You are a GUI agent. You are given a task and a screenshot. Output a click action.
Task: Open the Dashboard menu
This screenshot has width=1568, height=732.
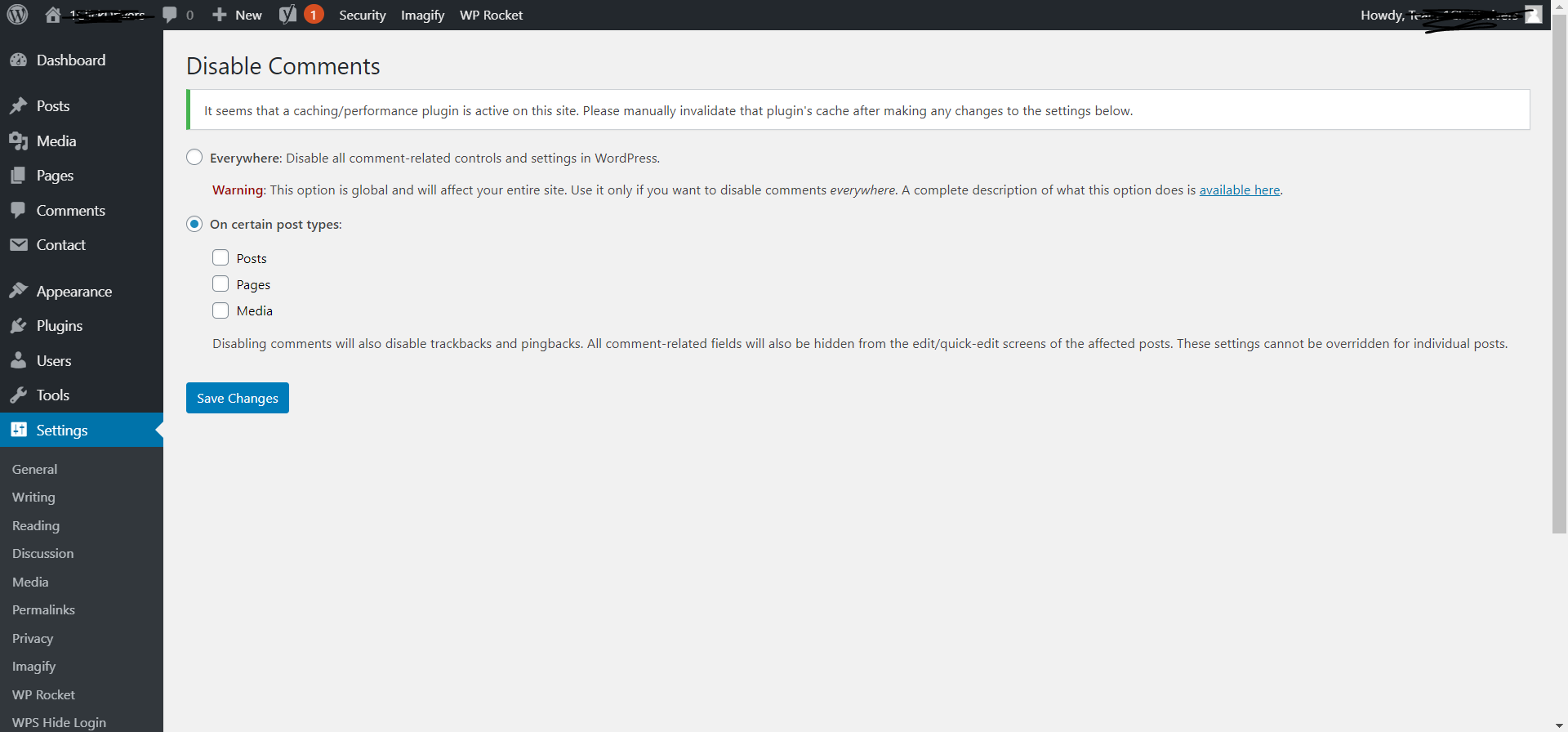[71, 60]
